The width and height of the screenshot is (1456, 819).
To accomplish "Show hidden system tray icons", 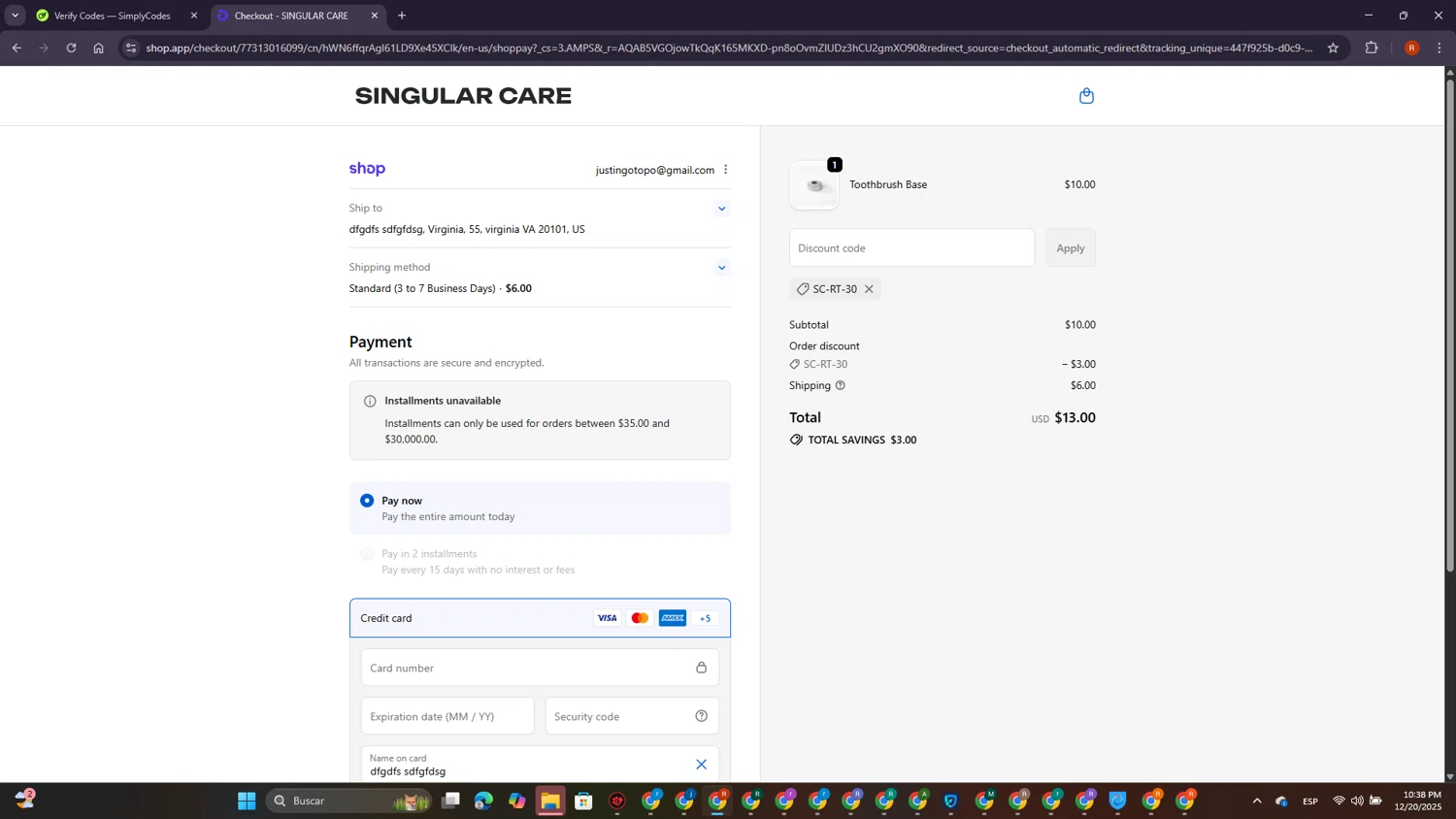I will coord(1257,801).
